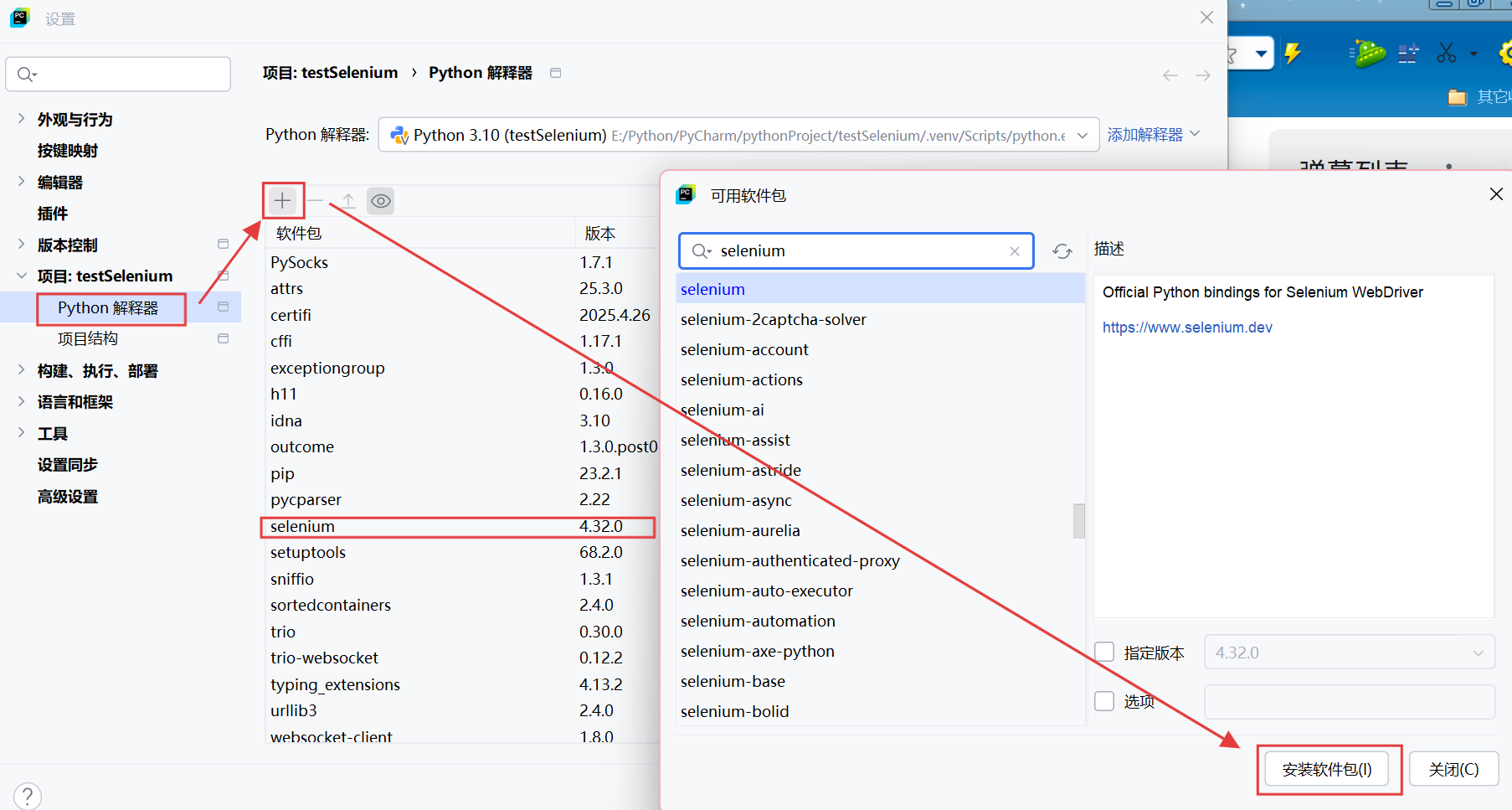Open the 设置同步 settings page
The height and width of the screenshot is (810, 1512).
point(68,465)
